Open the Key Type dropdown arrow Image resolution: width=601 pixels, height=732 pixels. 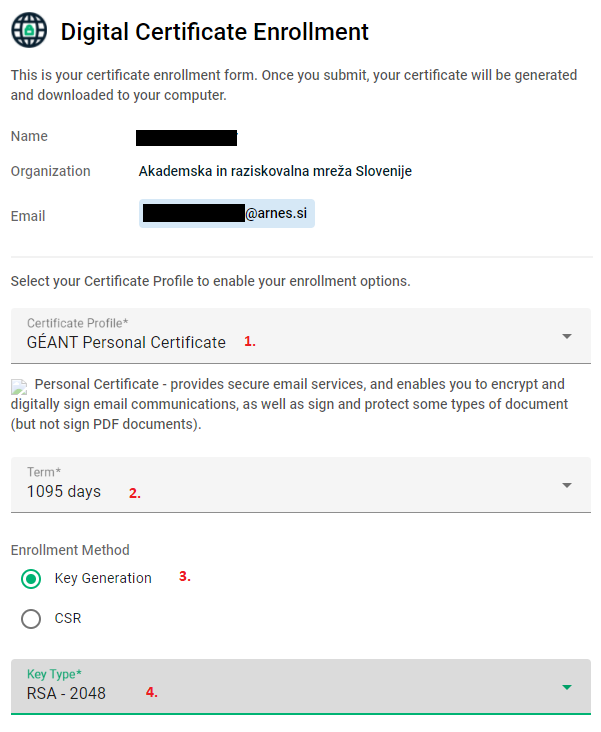point(566,687)
